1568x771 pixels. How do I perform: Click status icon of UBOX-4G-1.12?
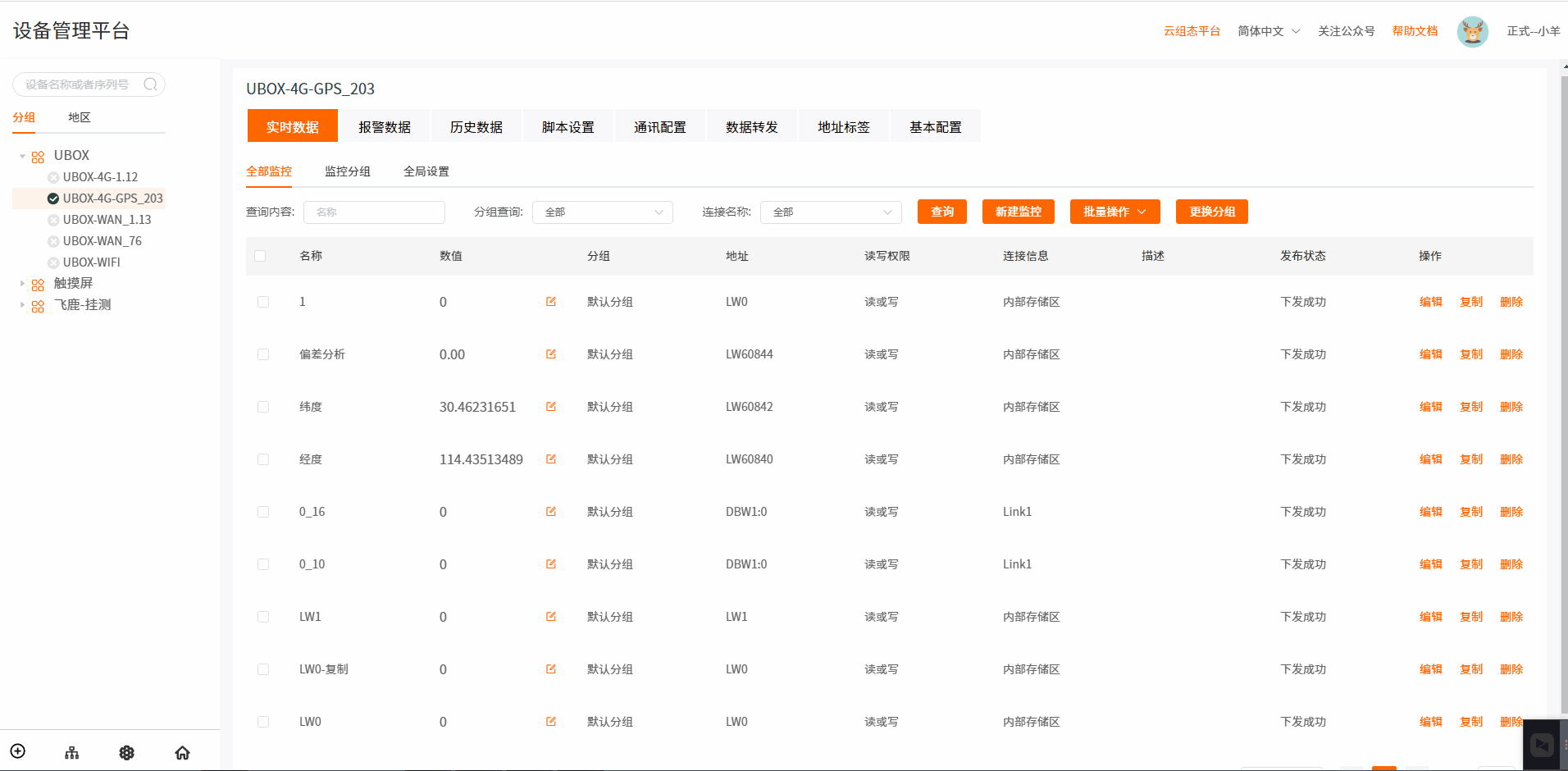click(53, 177)
